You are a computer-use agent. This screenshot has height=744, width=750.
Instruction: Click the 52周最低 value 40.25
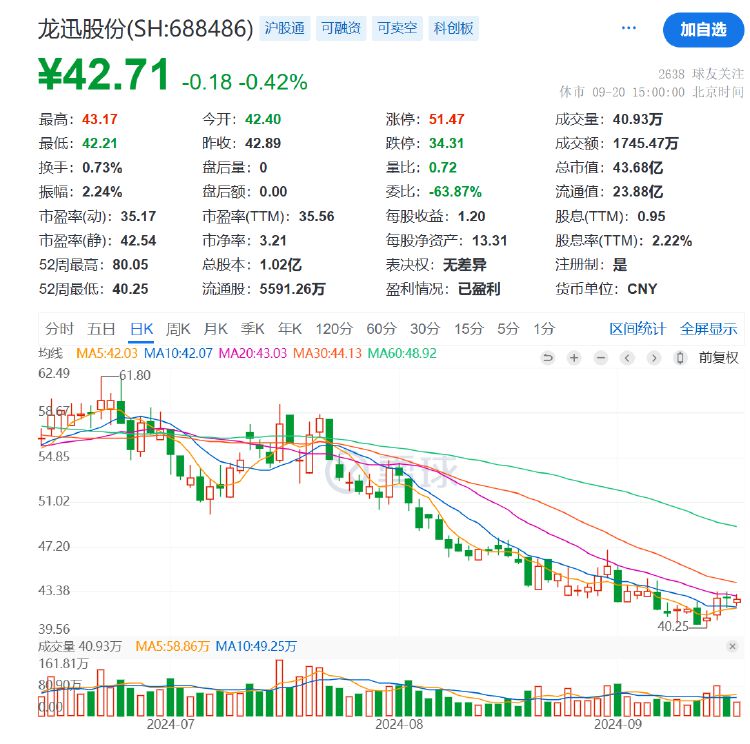pyautogui.click(x=130, y=289)
